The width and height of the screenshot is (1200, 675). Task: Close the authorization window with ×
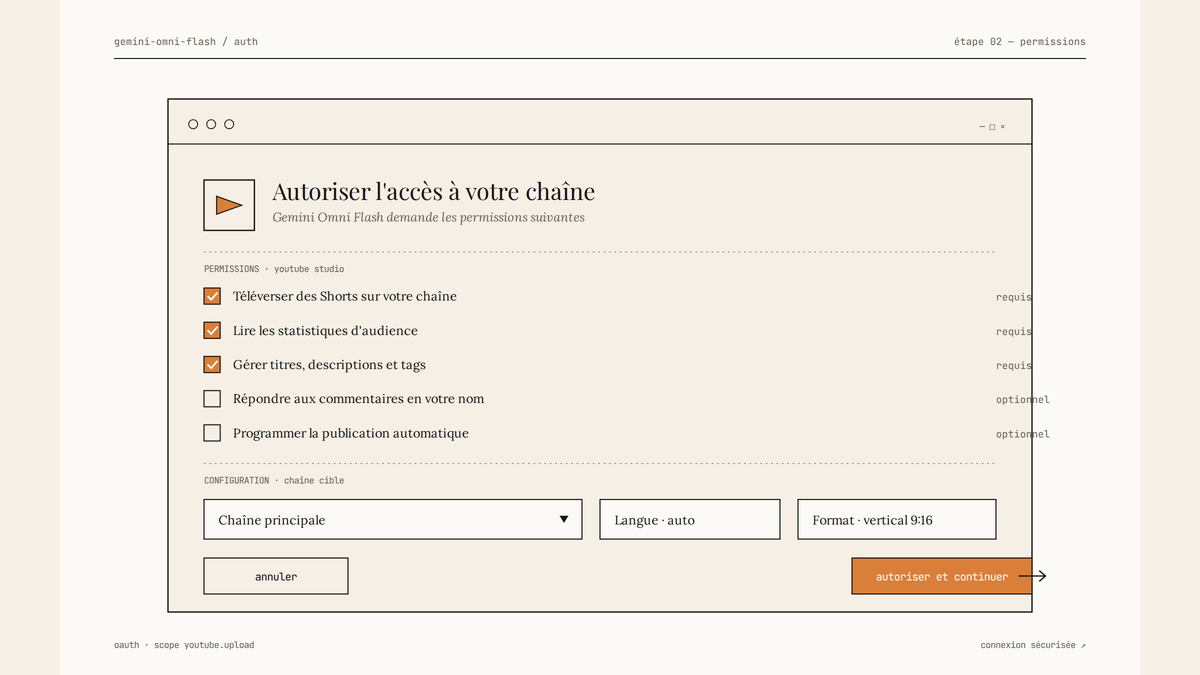pyautogui.click(x=1003, y=127)
